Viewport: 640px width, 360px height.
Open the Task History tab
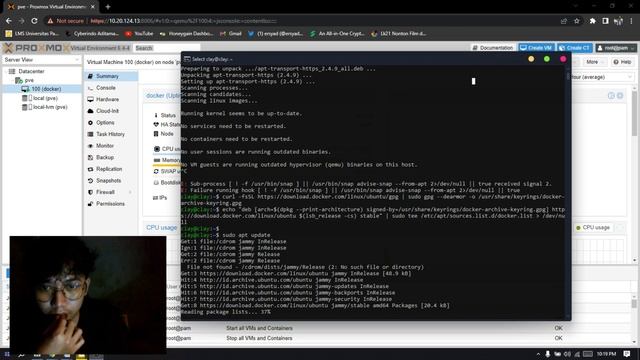pos(111,134)
